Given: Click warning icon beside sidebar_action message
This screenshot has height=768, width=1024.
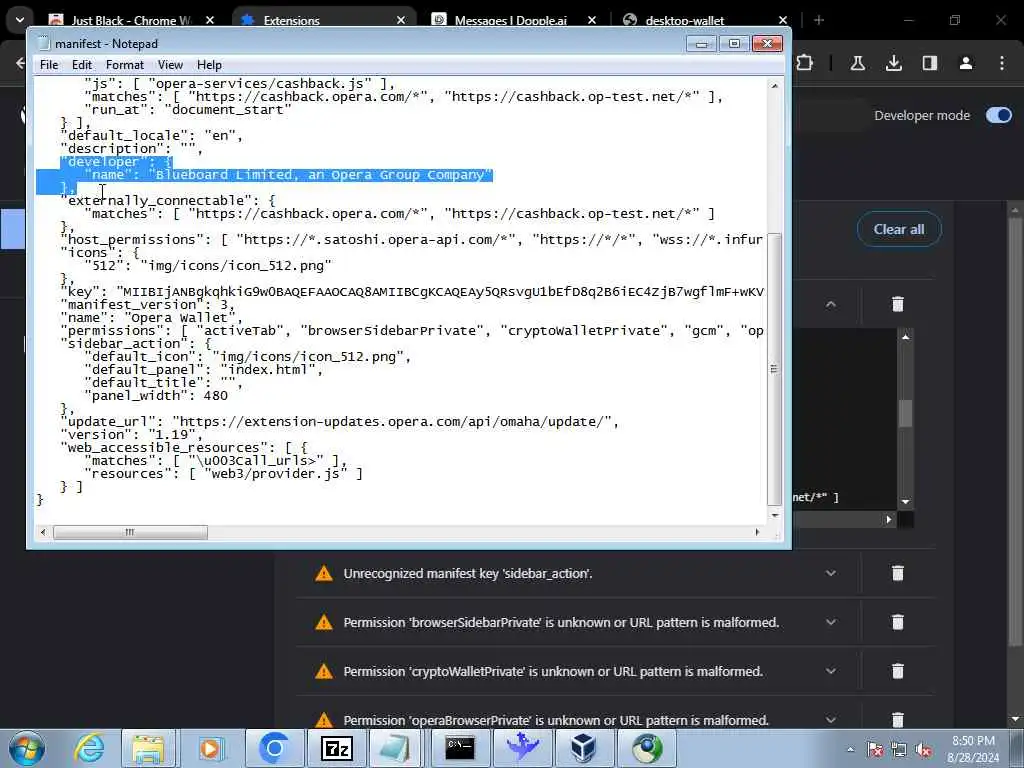Looking at the screenshot, I should click(324, 573).
